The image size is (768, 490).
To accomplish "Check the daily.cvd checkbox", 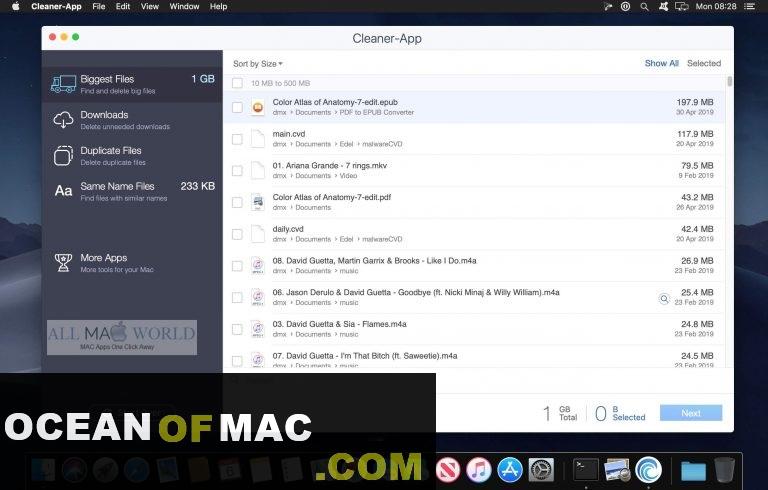I will point(237,234).
